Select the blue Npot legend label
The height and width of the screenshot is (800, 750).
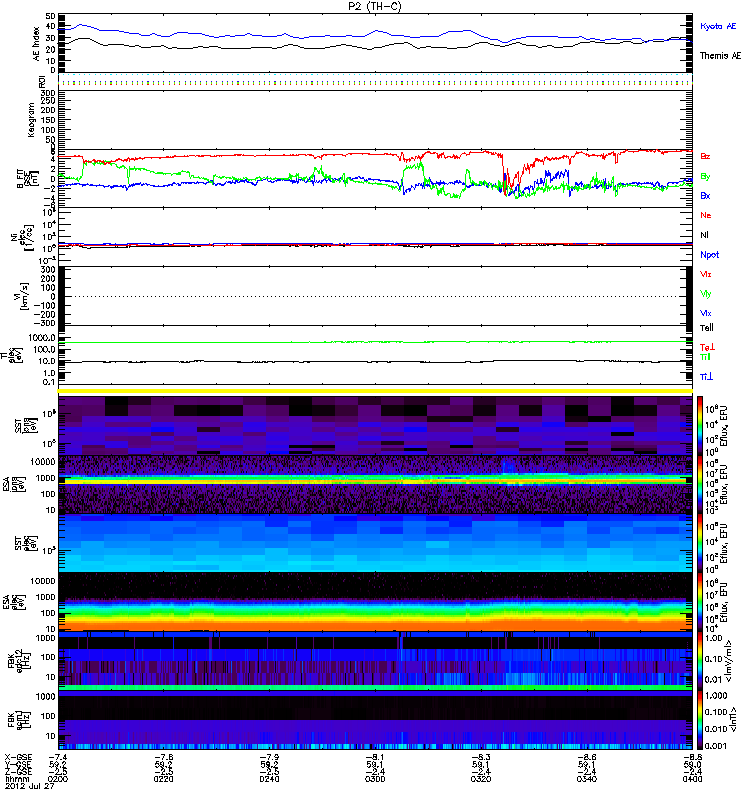click(x=710, y=255)
